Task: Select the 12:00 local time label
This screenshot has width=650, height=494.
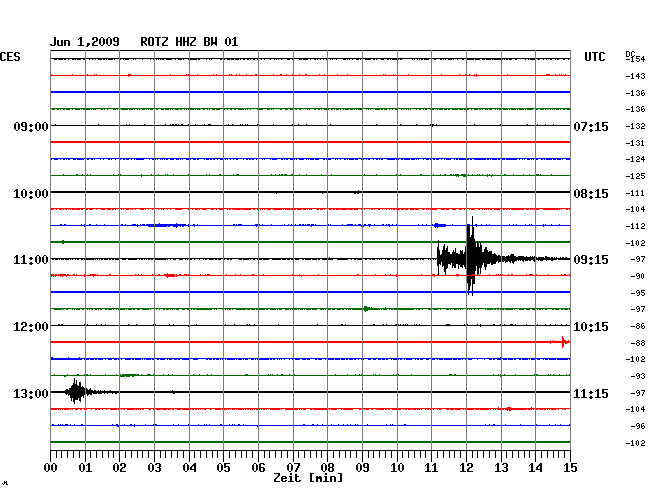Action: [31, 327]
